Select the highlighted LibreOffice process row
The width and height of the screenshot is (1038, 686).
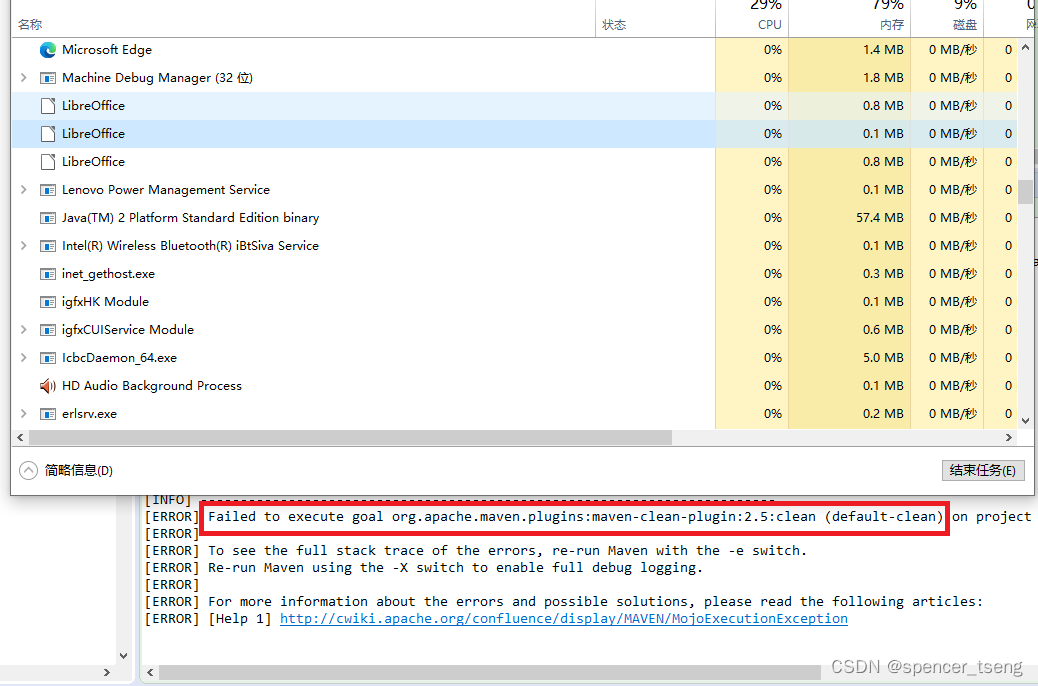click(x=300, y=133)
